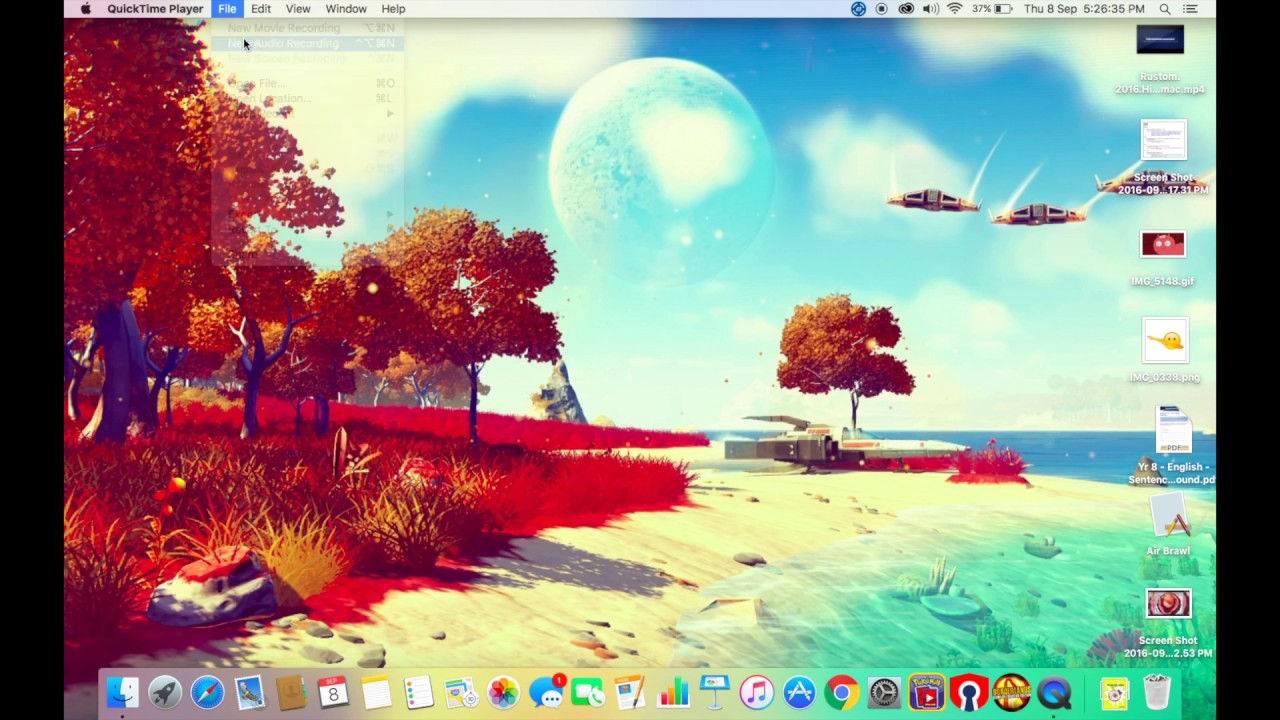Select Yr 8 - English PDF file
Screen dimensions: 1280x720
point(1172,446)
